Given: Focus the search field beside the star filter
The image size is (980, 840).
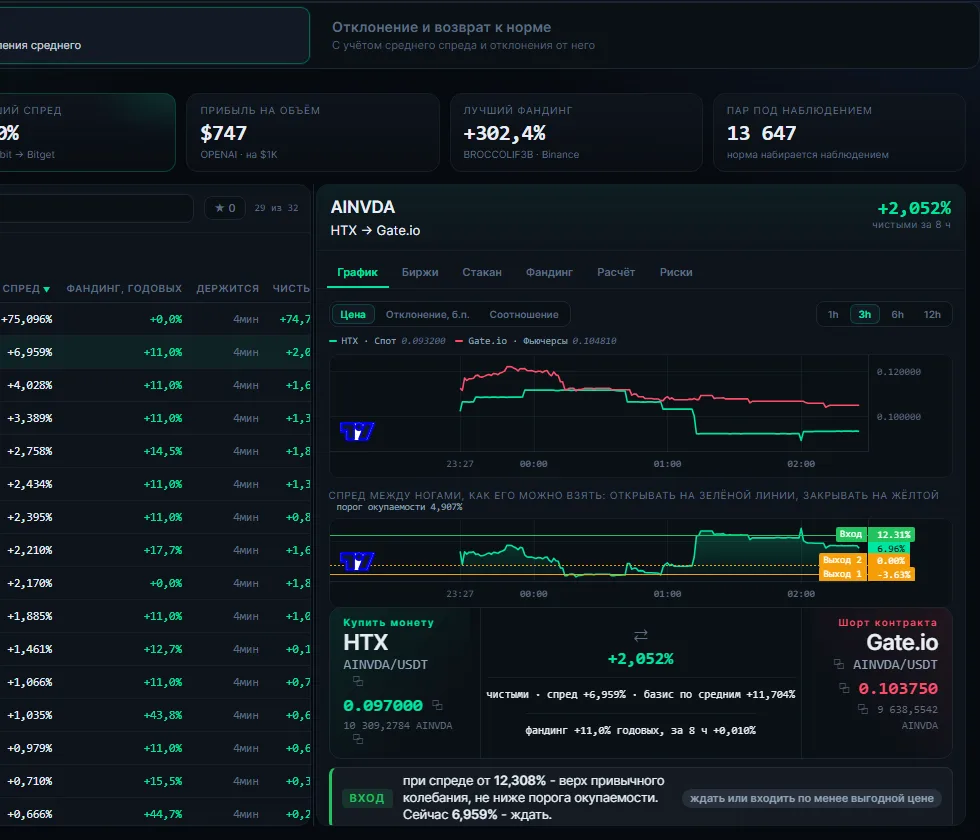Looking at the screenshot, I should [x=96, y=208].
